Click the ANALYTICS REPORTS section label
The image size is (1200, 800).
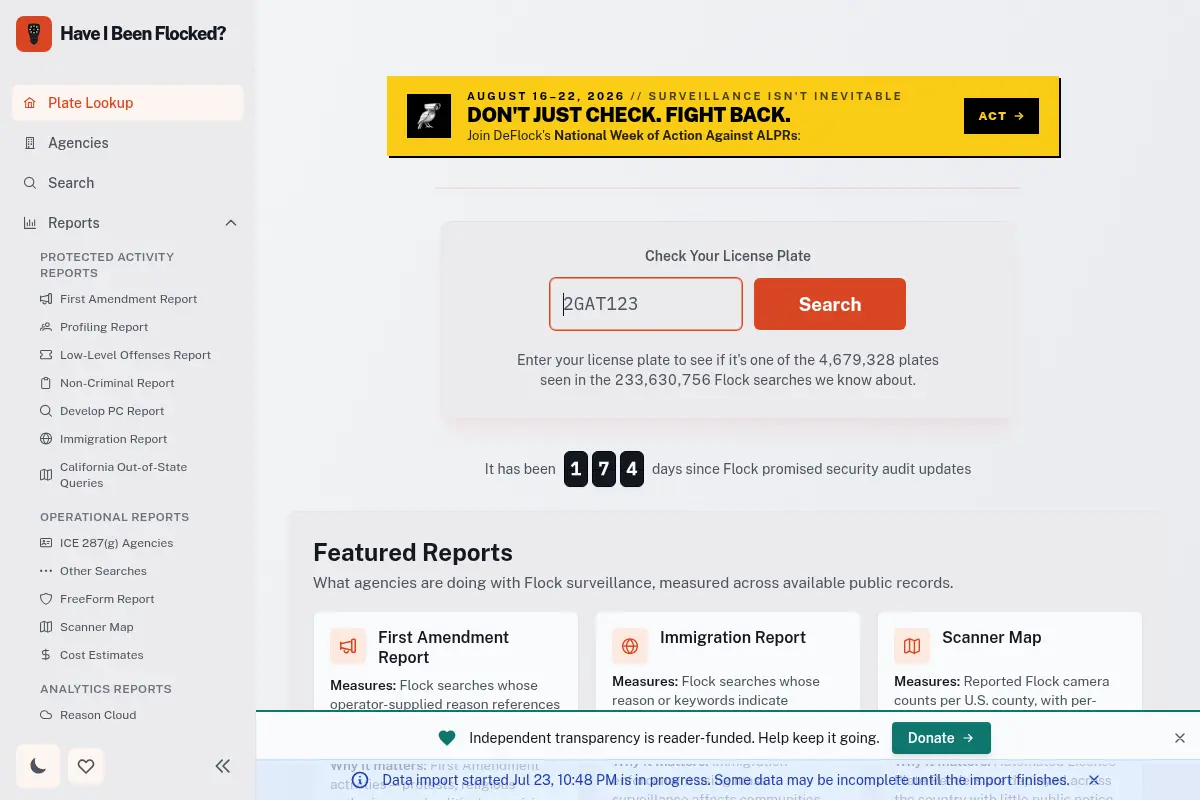pos(106,689)
